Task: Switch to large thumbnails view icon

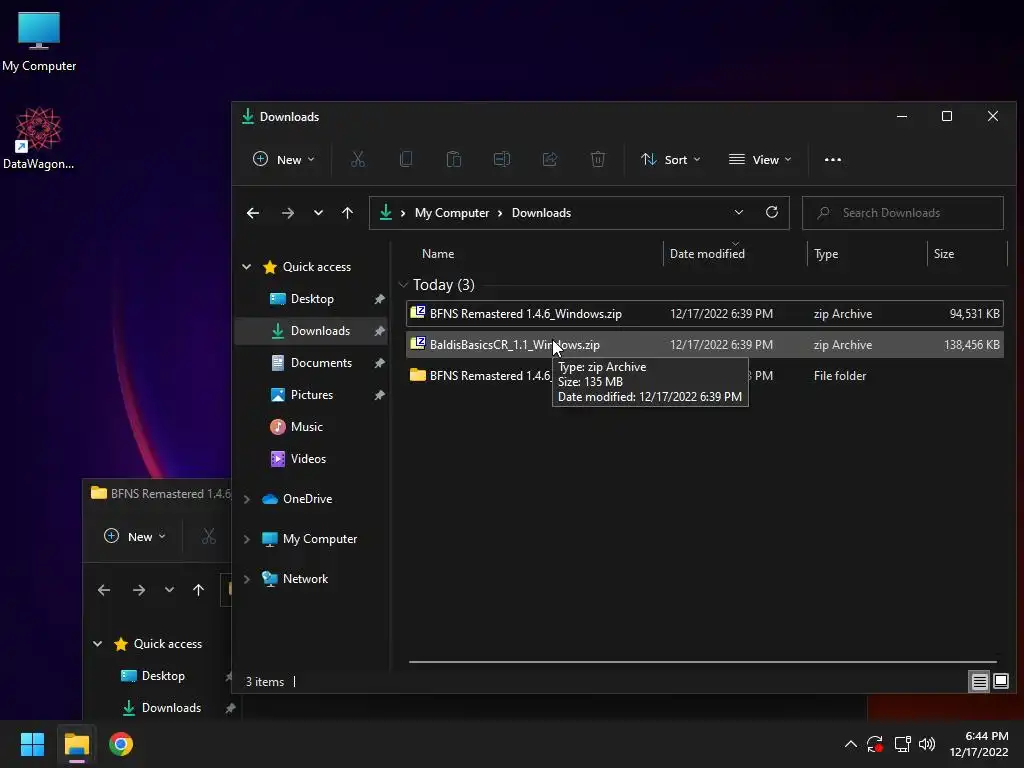Action: click(1000, 682)
